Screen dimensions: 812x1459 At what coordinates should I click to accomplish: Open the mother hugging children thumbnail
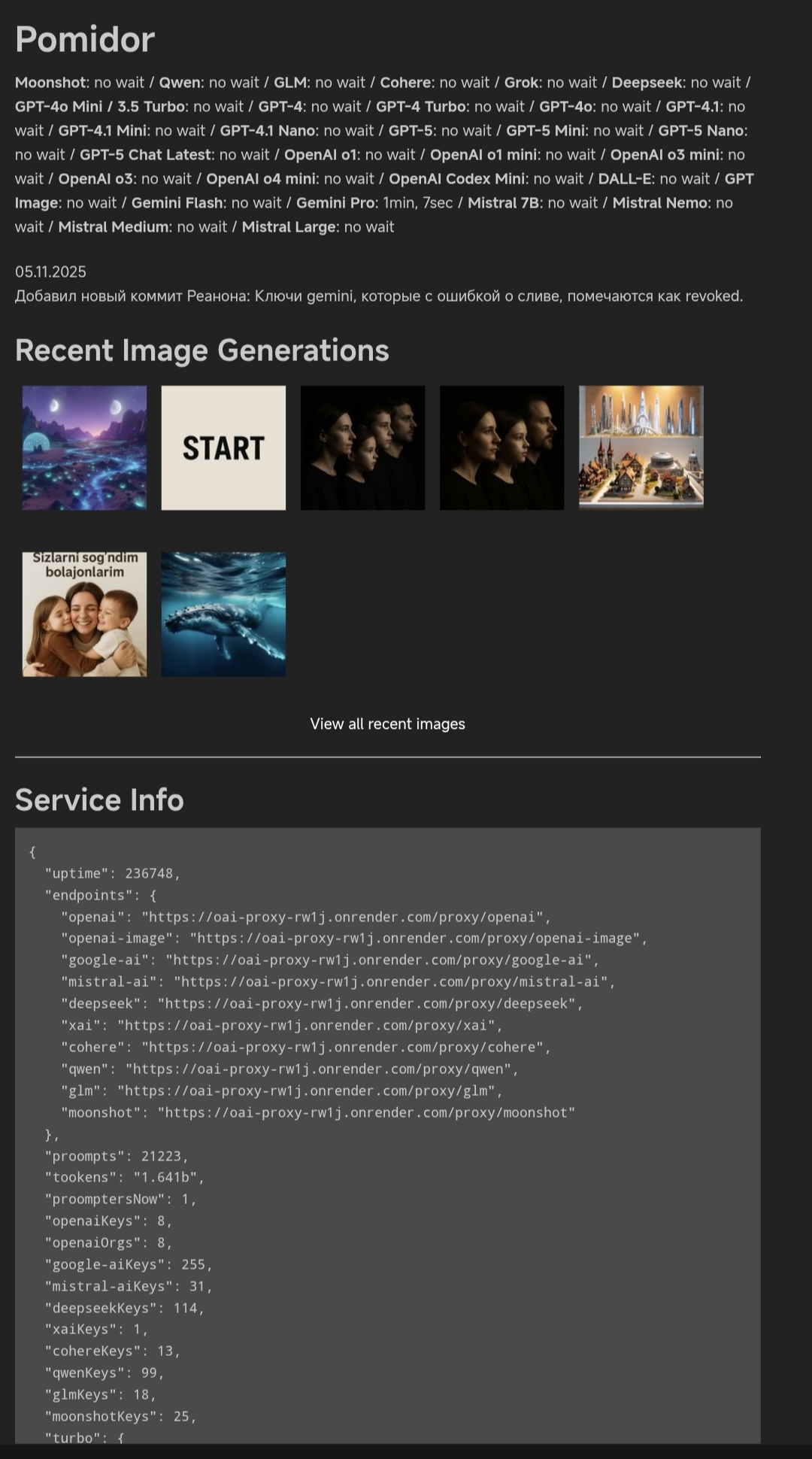click(x=84, y=614)
